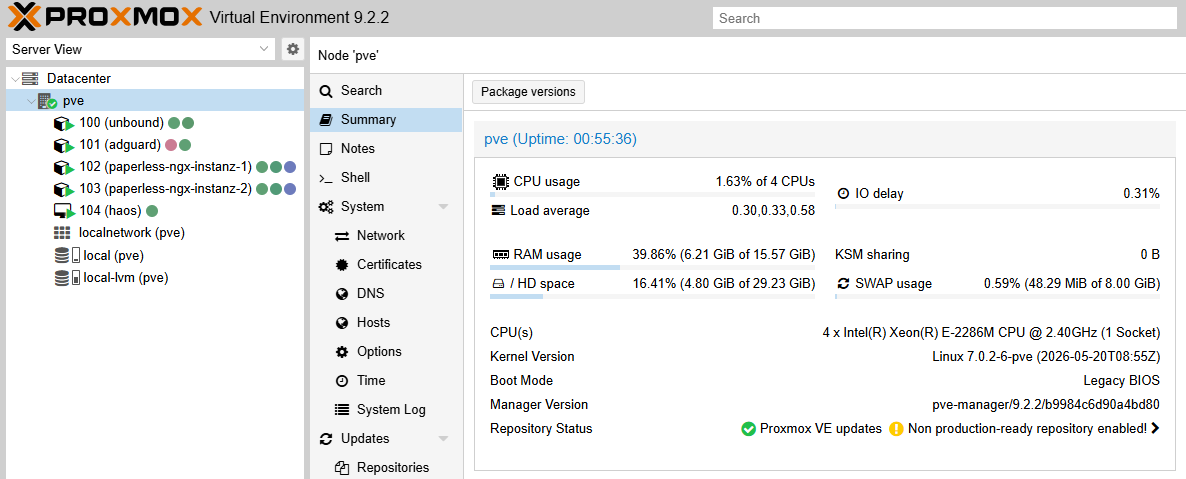Open the local-lvm (pve) storage icon
Screen dimensions: 1186x479
(67, 278)
